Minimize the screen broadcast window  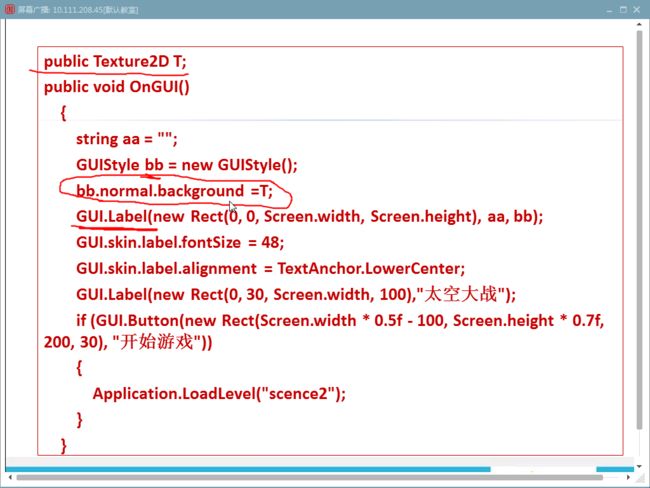[609, 10]
